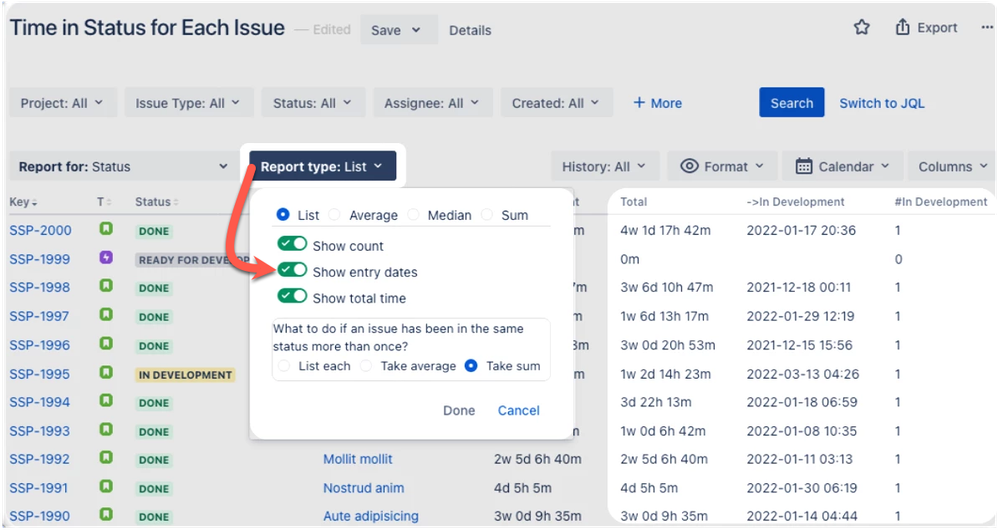The height and width of the screenshot is (530, 998).
Task: Click the Total column header
Action: pyautogui.click(x=633, y=202)
